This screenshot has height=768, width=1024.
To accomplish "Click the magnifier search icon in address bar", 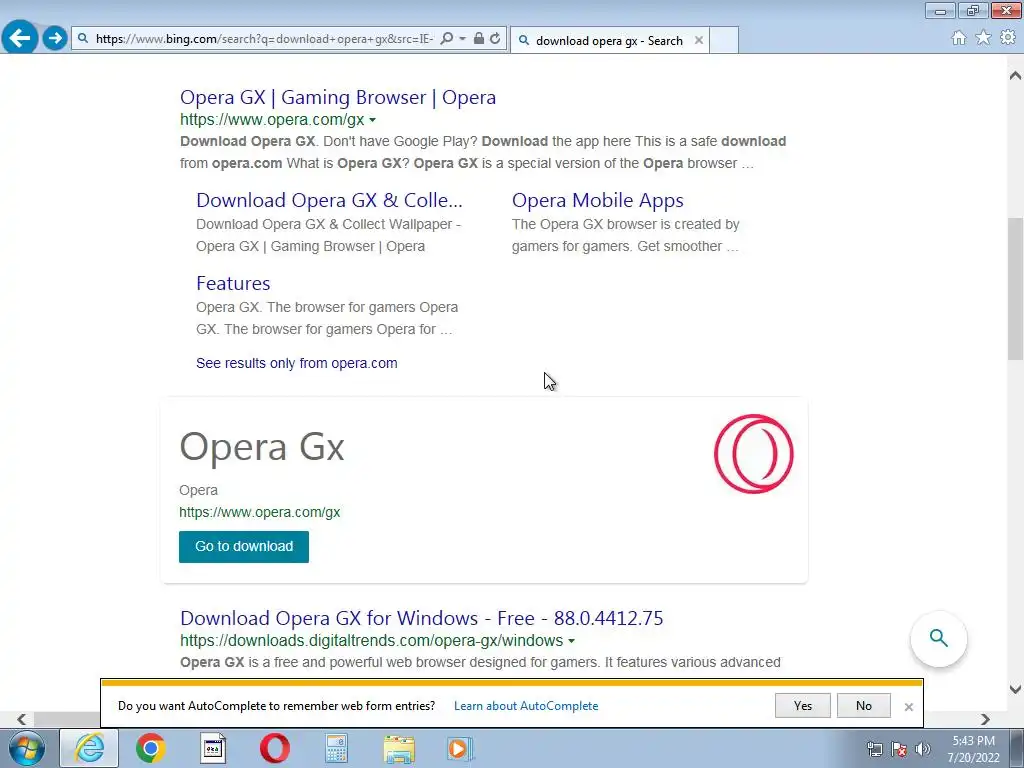I will point(447,39).
